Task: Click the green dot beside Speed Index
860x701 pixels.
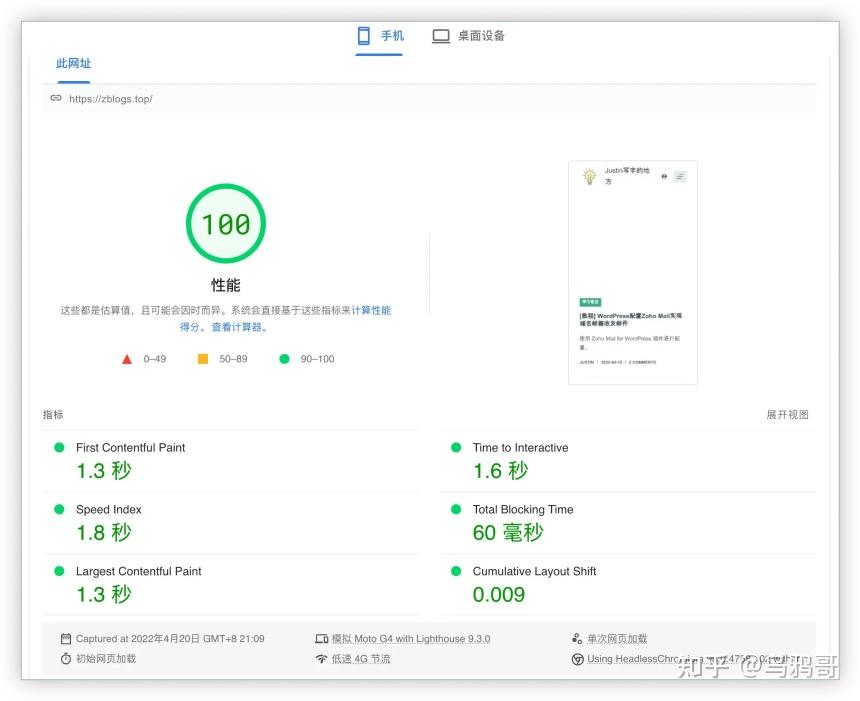Action: pos(59,510)
